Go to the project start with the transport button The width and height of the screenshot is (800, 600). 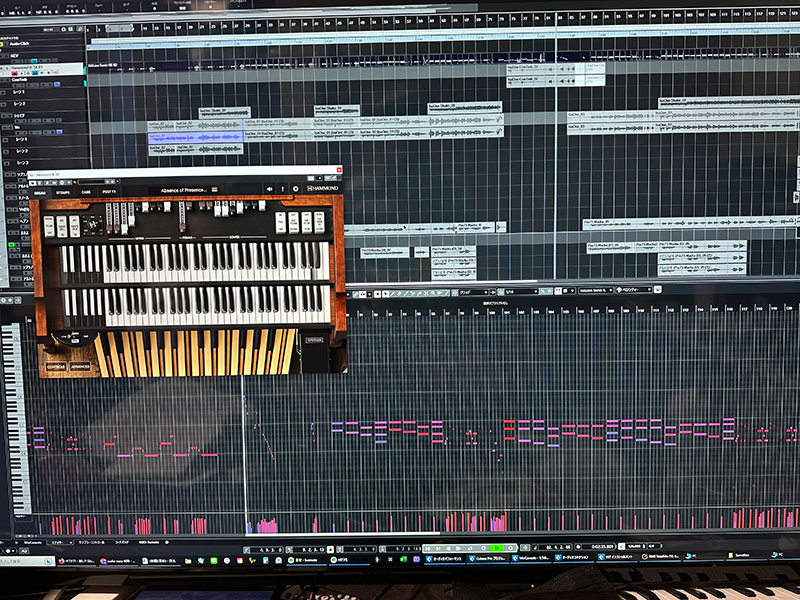click(x=428, y=548)
